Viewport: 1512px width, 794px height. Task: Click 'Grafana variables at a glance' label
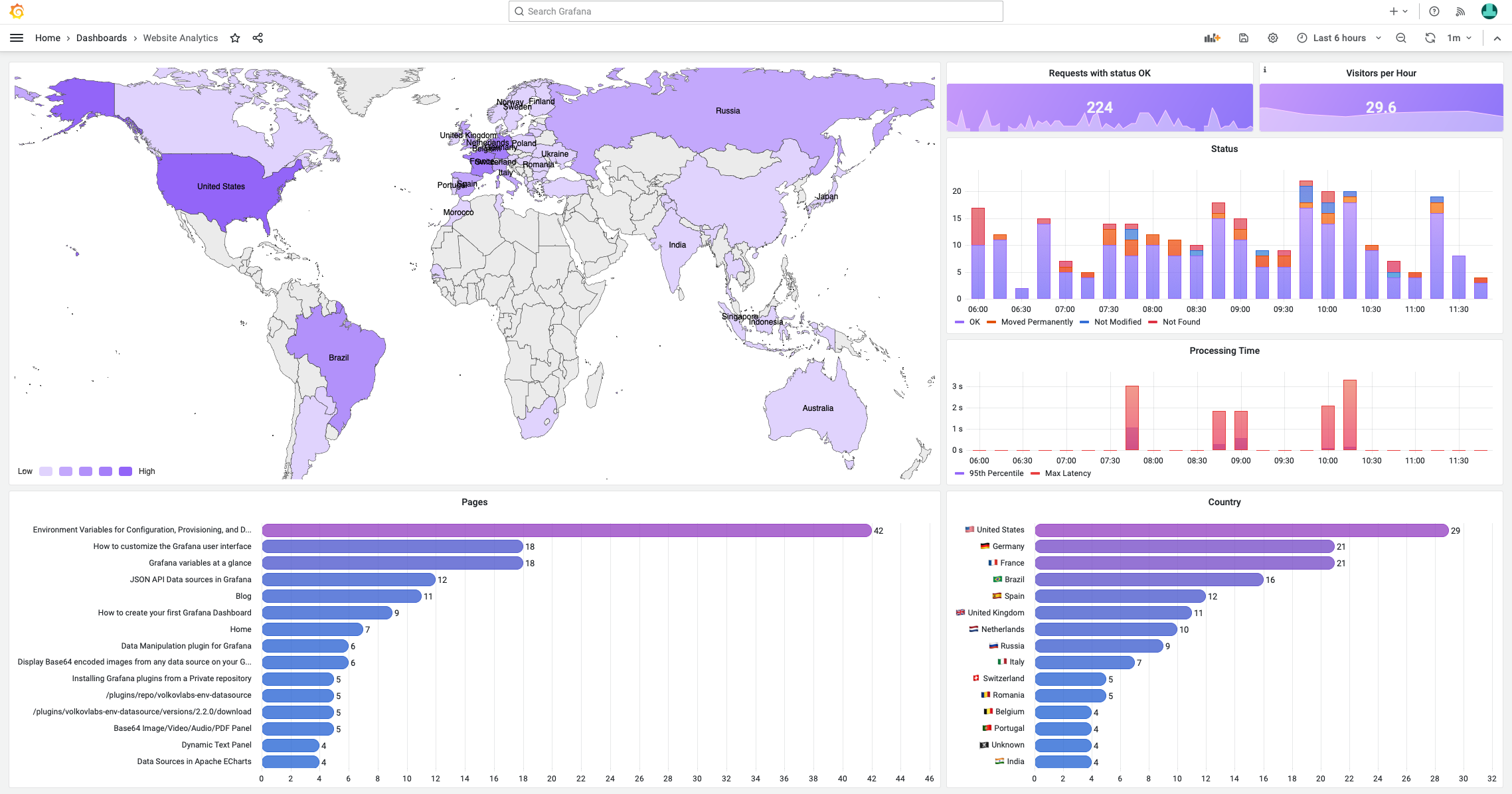(200, 563)
